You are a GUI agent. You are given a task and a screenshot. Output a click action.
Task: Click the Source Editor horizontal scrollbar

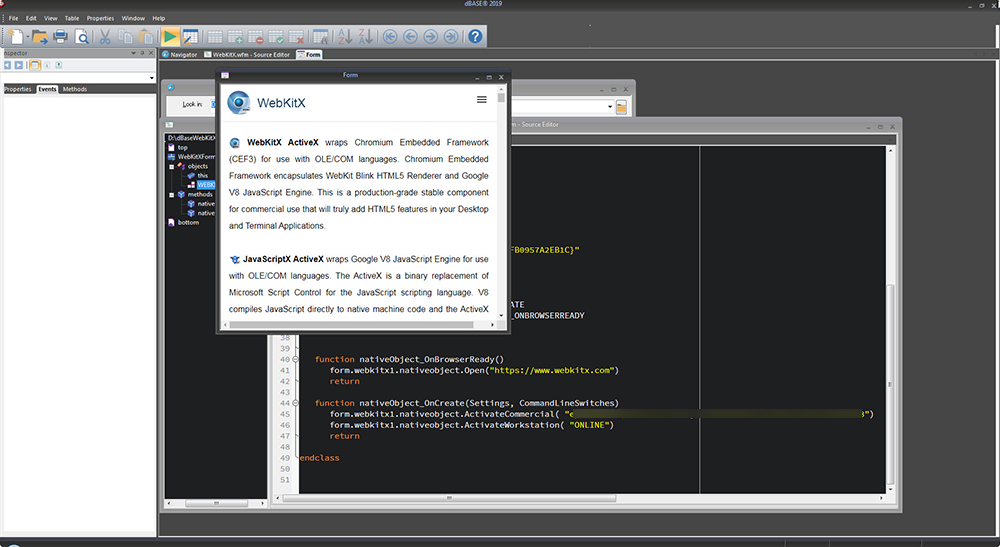[x=580, y=498]
